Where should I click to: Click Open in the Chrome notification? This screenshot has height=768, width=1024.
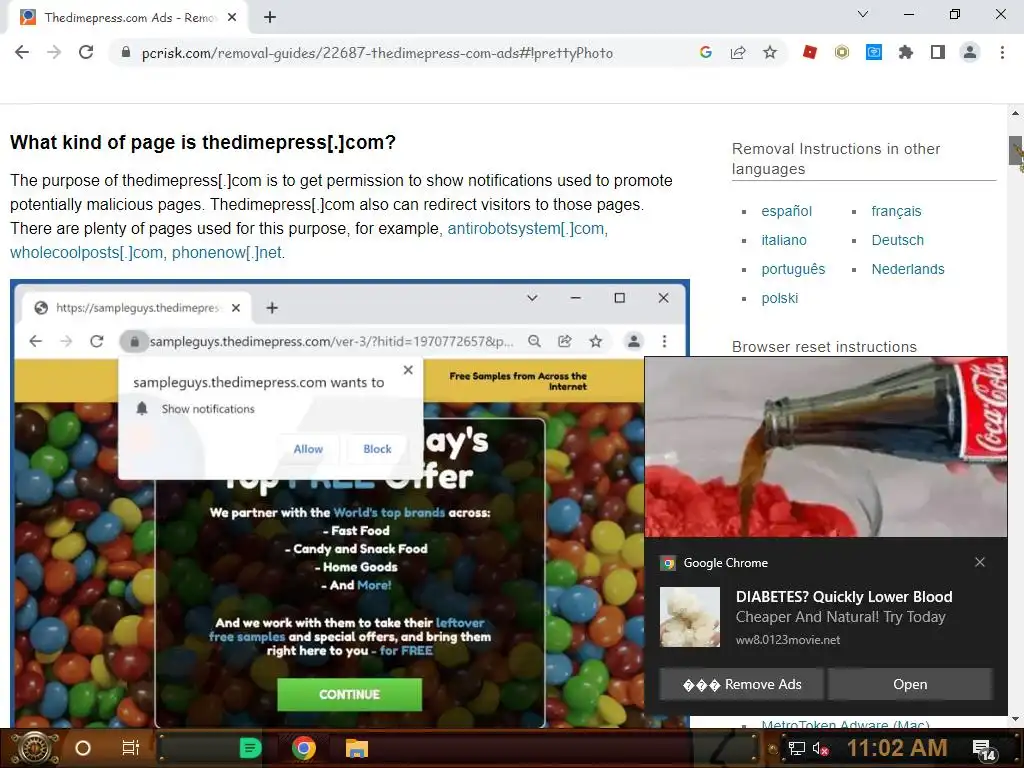[x=910, y=684]
